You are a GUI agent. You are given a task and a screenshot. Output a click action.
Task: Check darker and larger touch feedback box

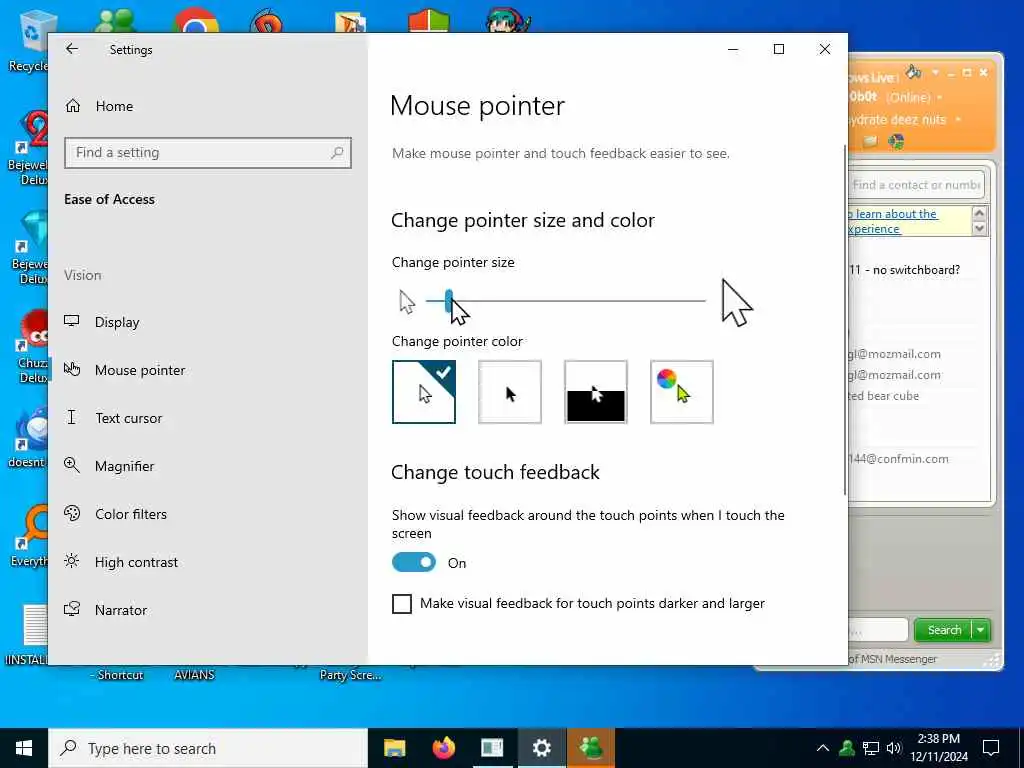402,603
